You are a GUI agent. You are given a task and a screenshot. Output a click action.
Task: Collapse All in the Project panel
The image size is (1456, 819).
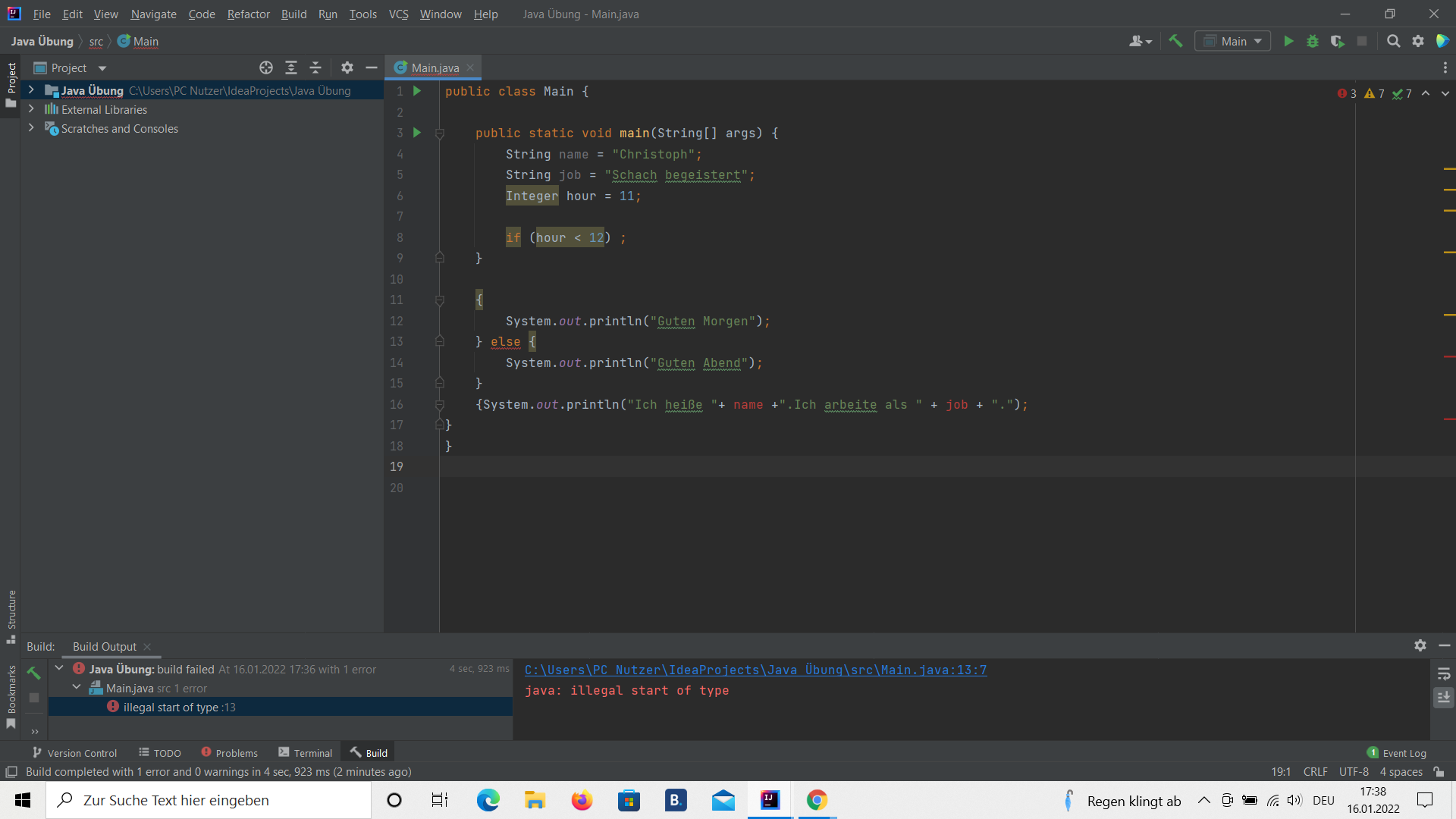[x=315, y=67]
